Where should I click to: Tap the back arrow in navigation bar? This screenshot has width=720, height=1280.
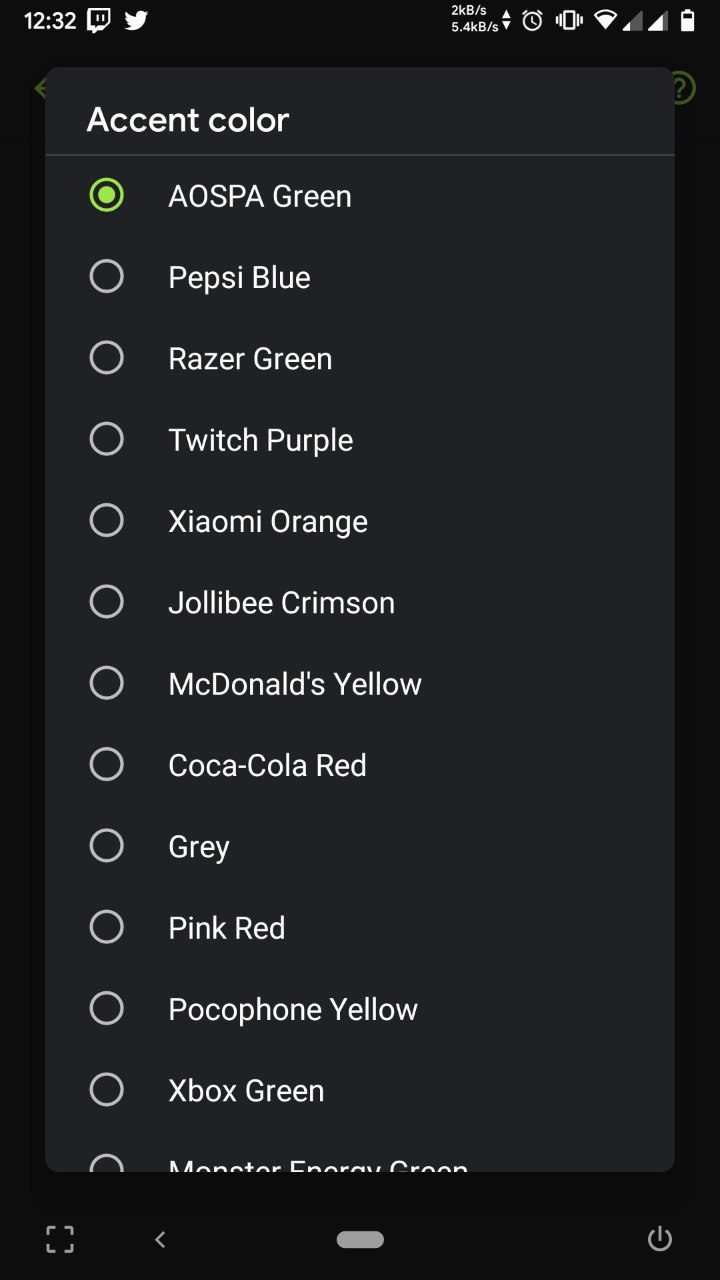[x=160, y=1240]
